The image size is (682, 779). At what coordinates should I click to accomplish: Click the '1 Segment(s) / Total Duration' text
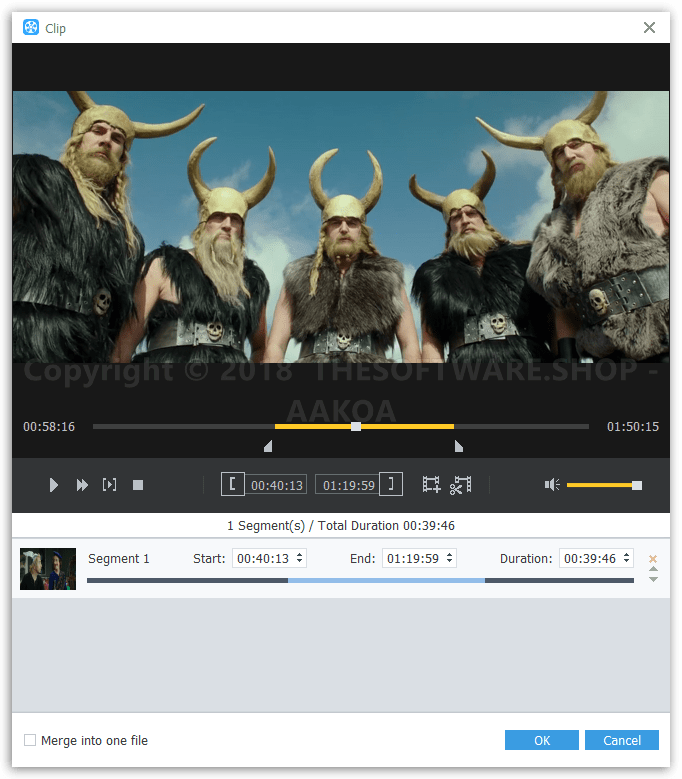(341, 526)
